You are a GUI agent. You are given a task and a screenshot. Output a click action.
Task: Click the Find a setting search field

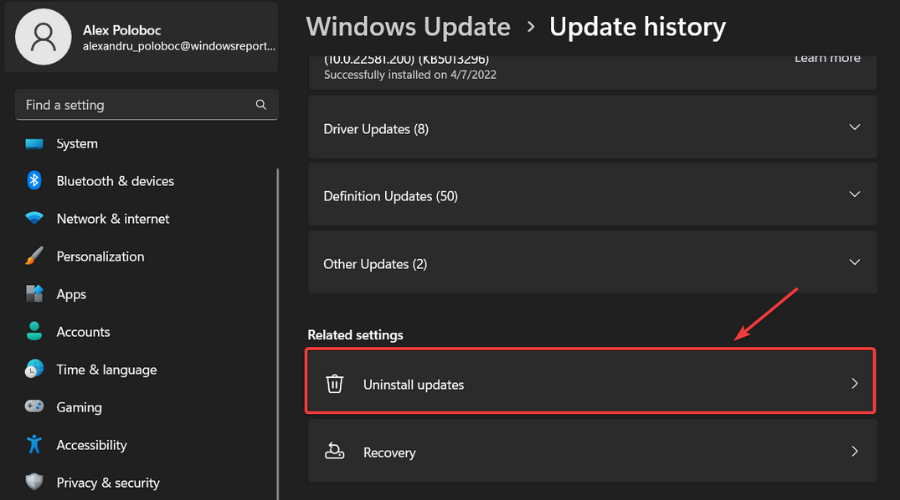(x=147, y=104)
